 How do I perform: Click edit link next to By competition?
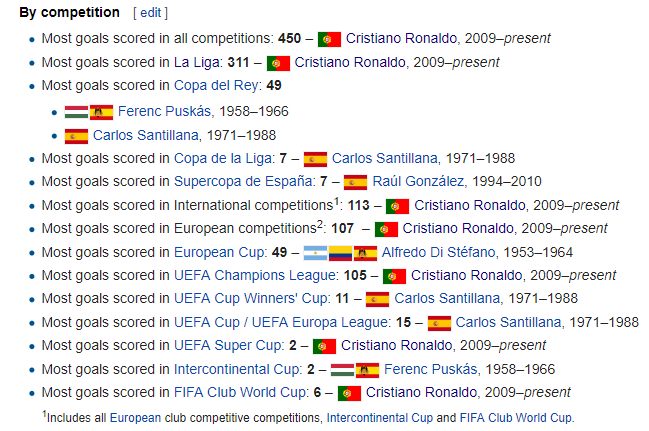point(150,13)
